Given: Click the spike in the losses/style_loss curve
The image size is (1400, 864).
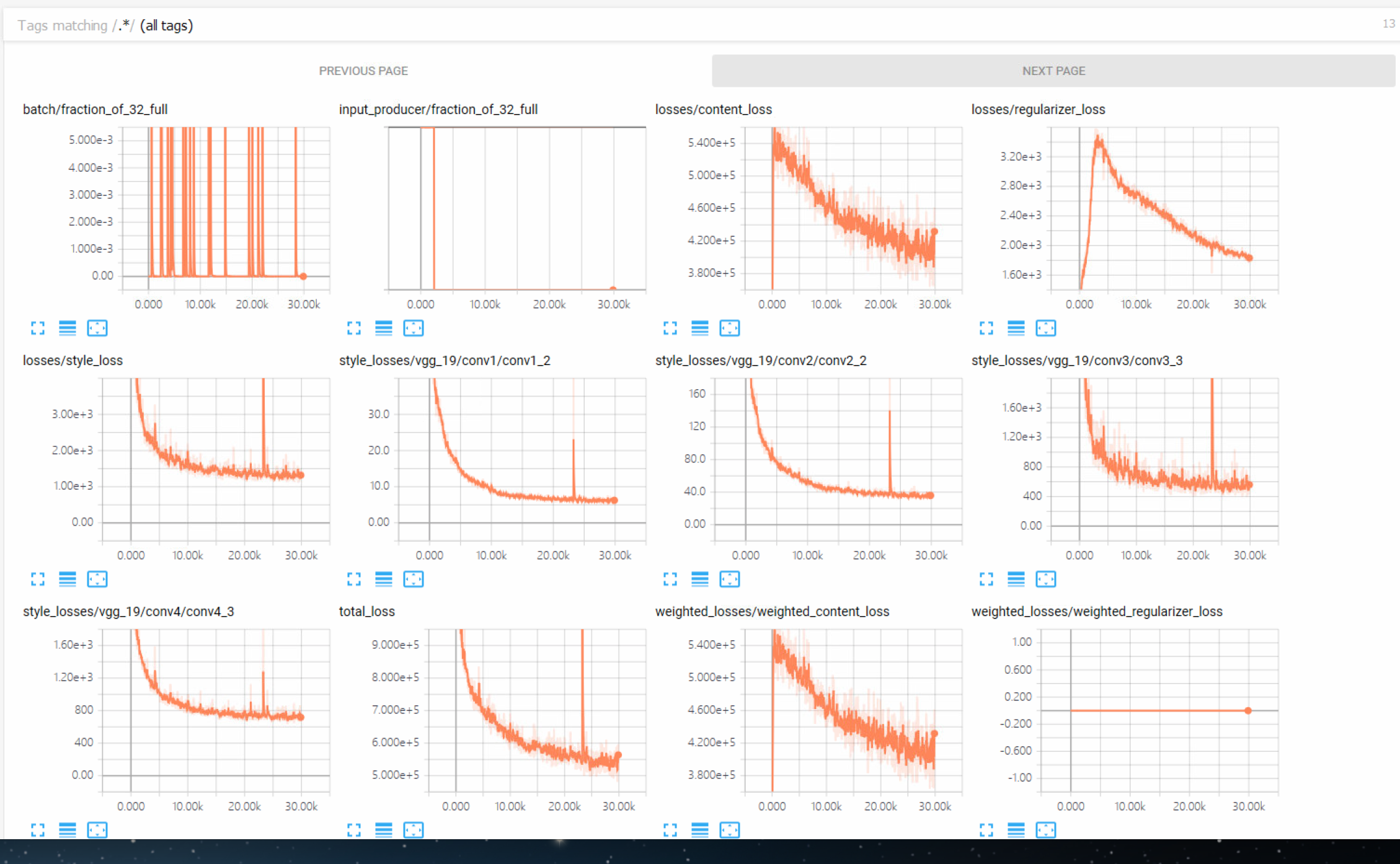Looking at the screenshot, I should pos(264,421).
